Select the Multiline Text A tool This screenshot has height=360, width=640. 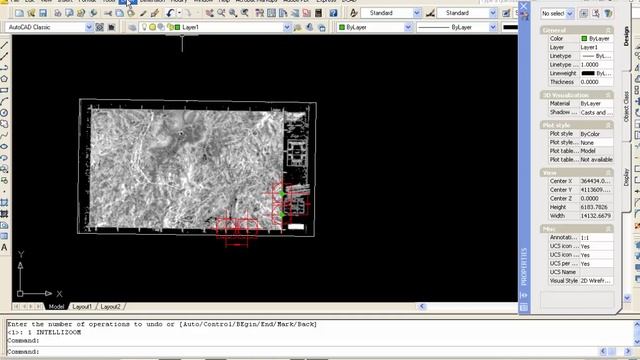tap(4, 247)
